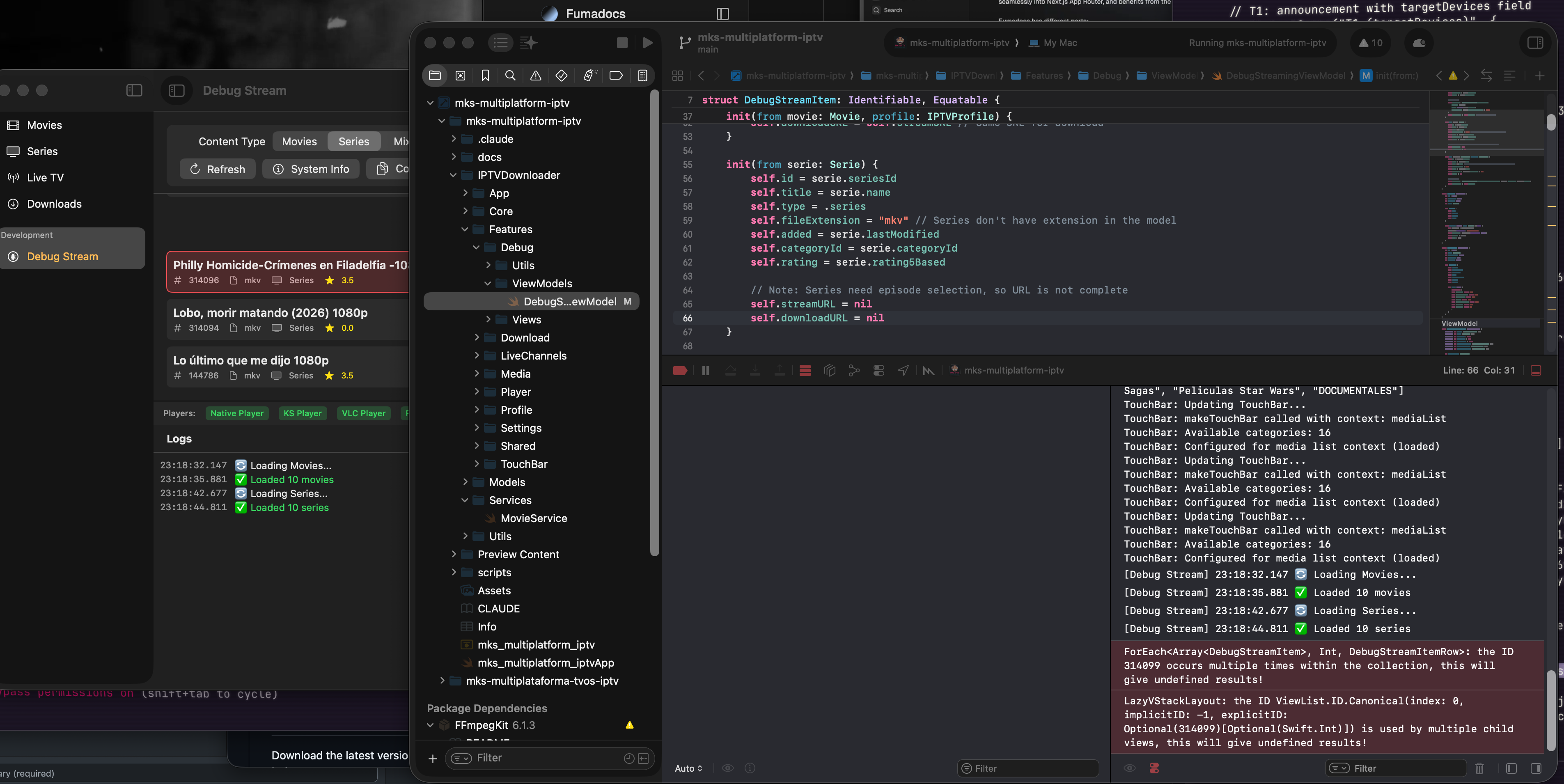The width and height of the screenshot is (1564, 784).
Task: Select Live TV in app sidebar
Action: (x=45, y=177)
